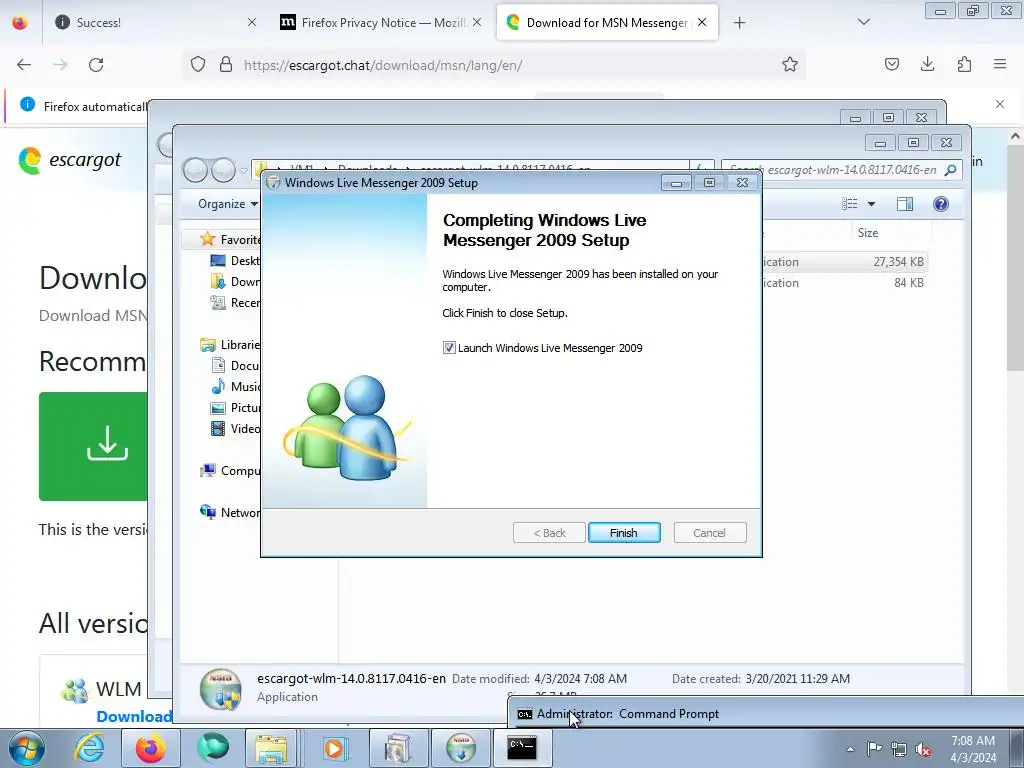This screenshot has height=768, width=1024.
Task: Toggle the Explorer preview pane
Action: [904, 204]
